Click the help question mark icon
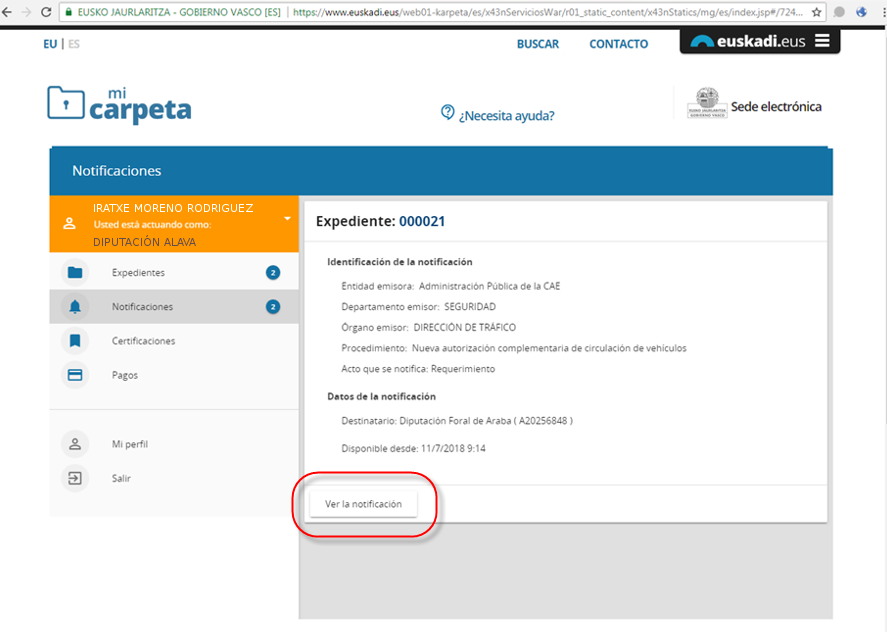887x632 pixels. (x=448, y=113)
